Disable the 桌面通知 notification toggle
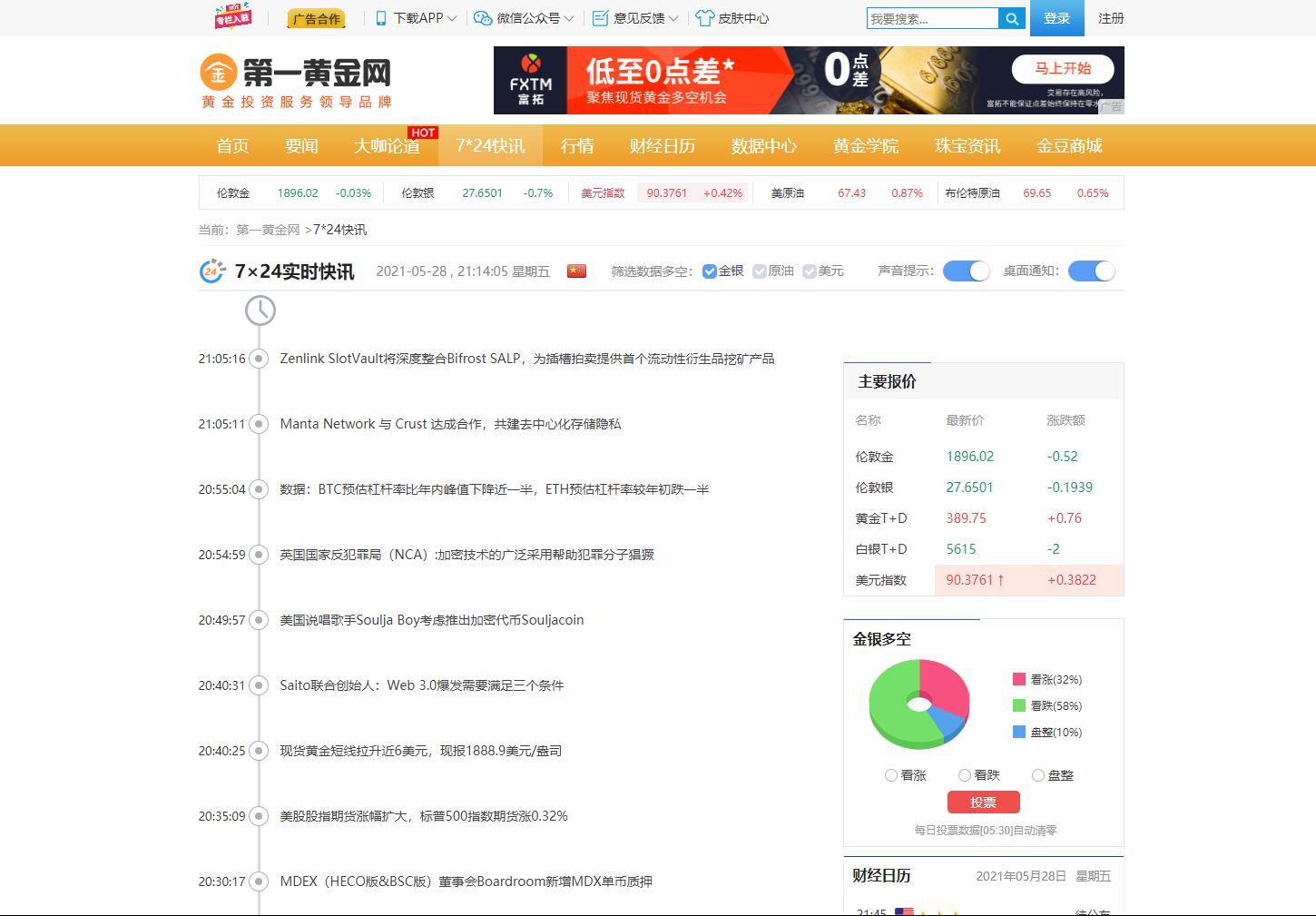The image size is (1316, 916). click(x=1091, y=271)
